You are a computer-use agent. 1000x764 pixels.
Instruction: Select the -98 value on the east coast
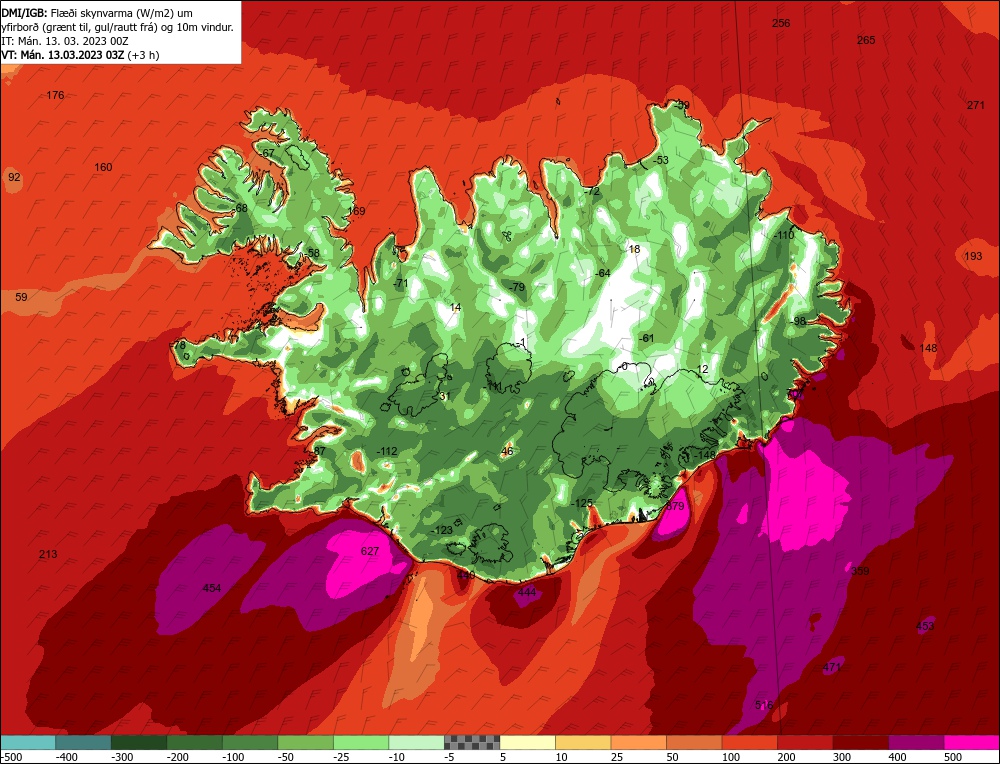coord(798,321)
